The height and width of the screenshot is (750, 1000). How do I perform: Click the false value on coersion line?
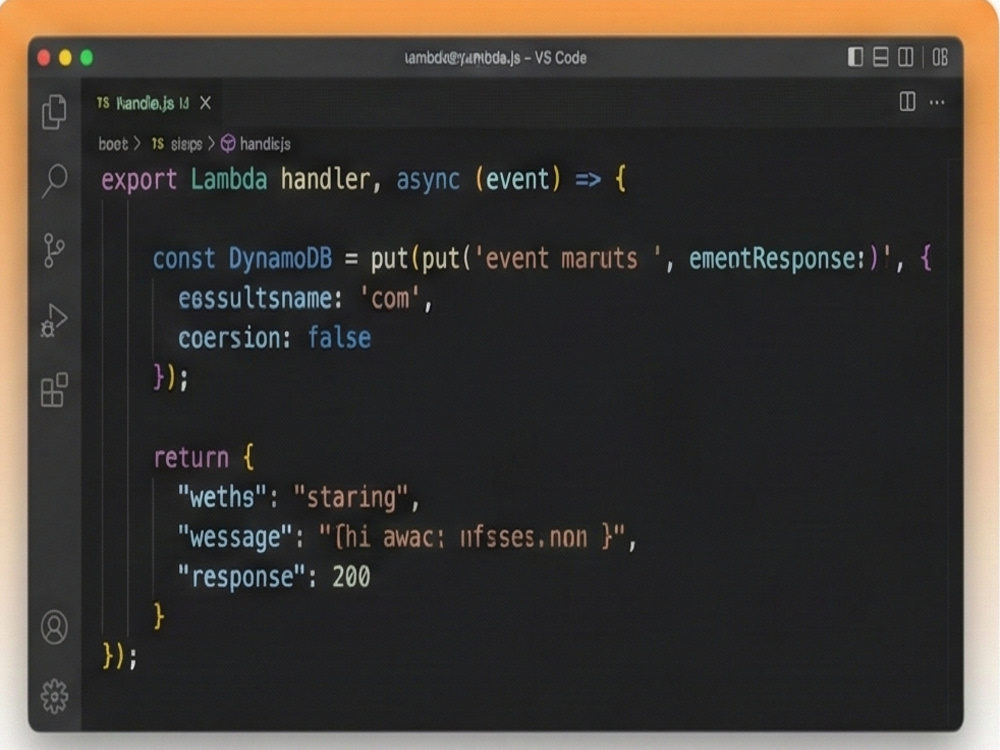(x=339, y=338)
